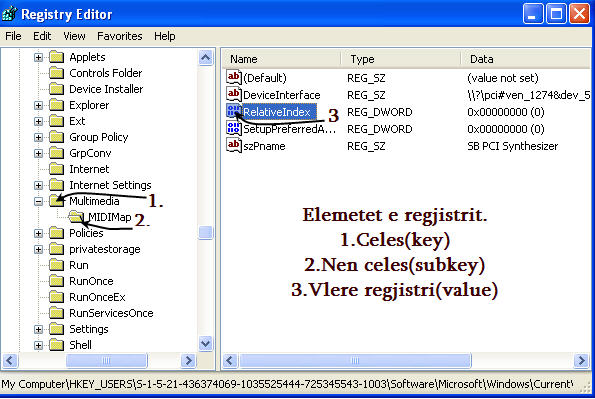Click values pane horizontal scrollbar thumb
This screenshot has height=399, width=595.
click(355, 360)
